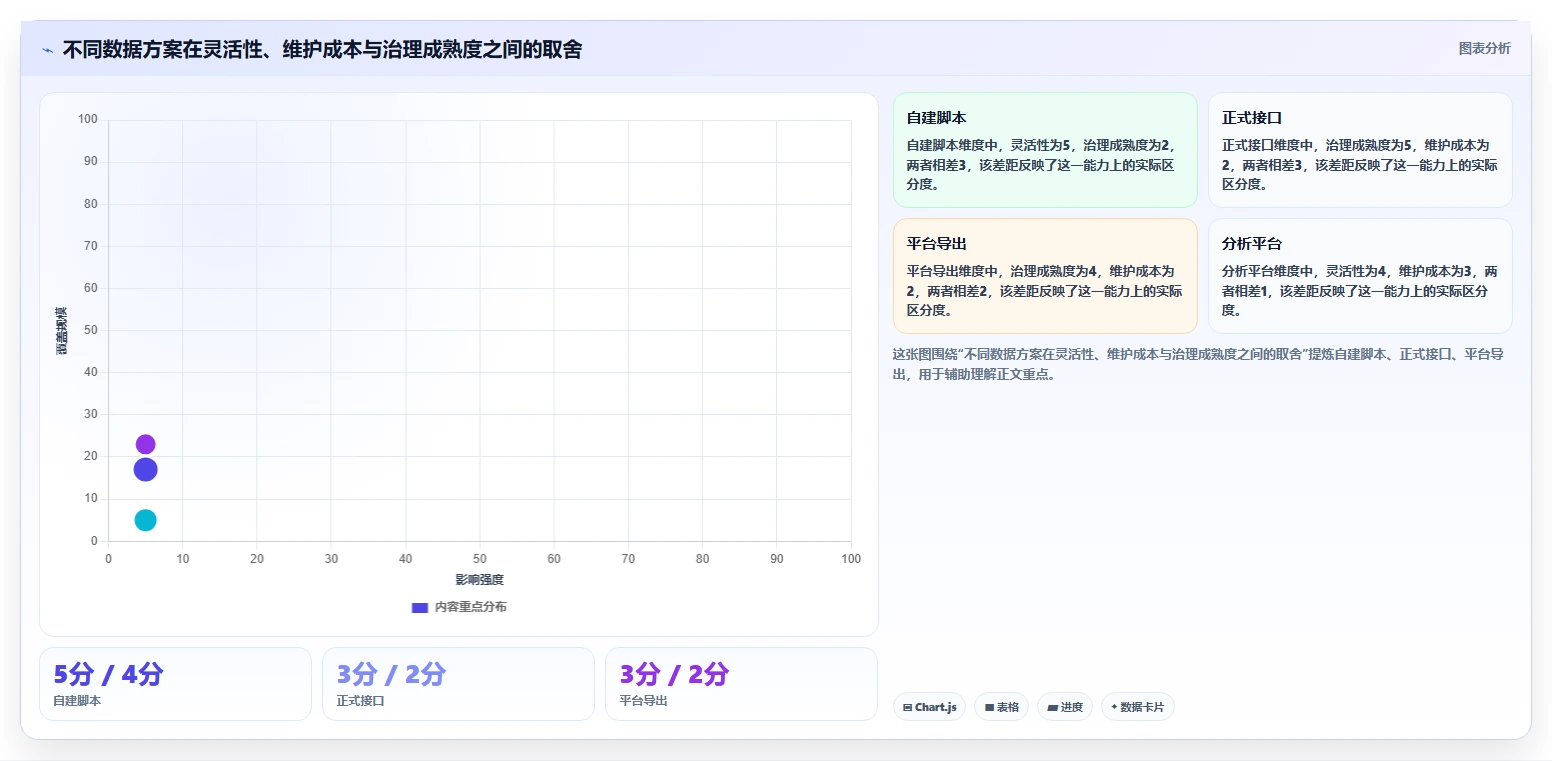This screenshot has height=761, width=1552.
Task: Click the x-axis value 50
Action: [x=480, y=559]
